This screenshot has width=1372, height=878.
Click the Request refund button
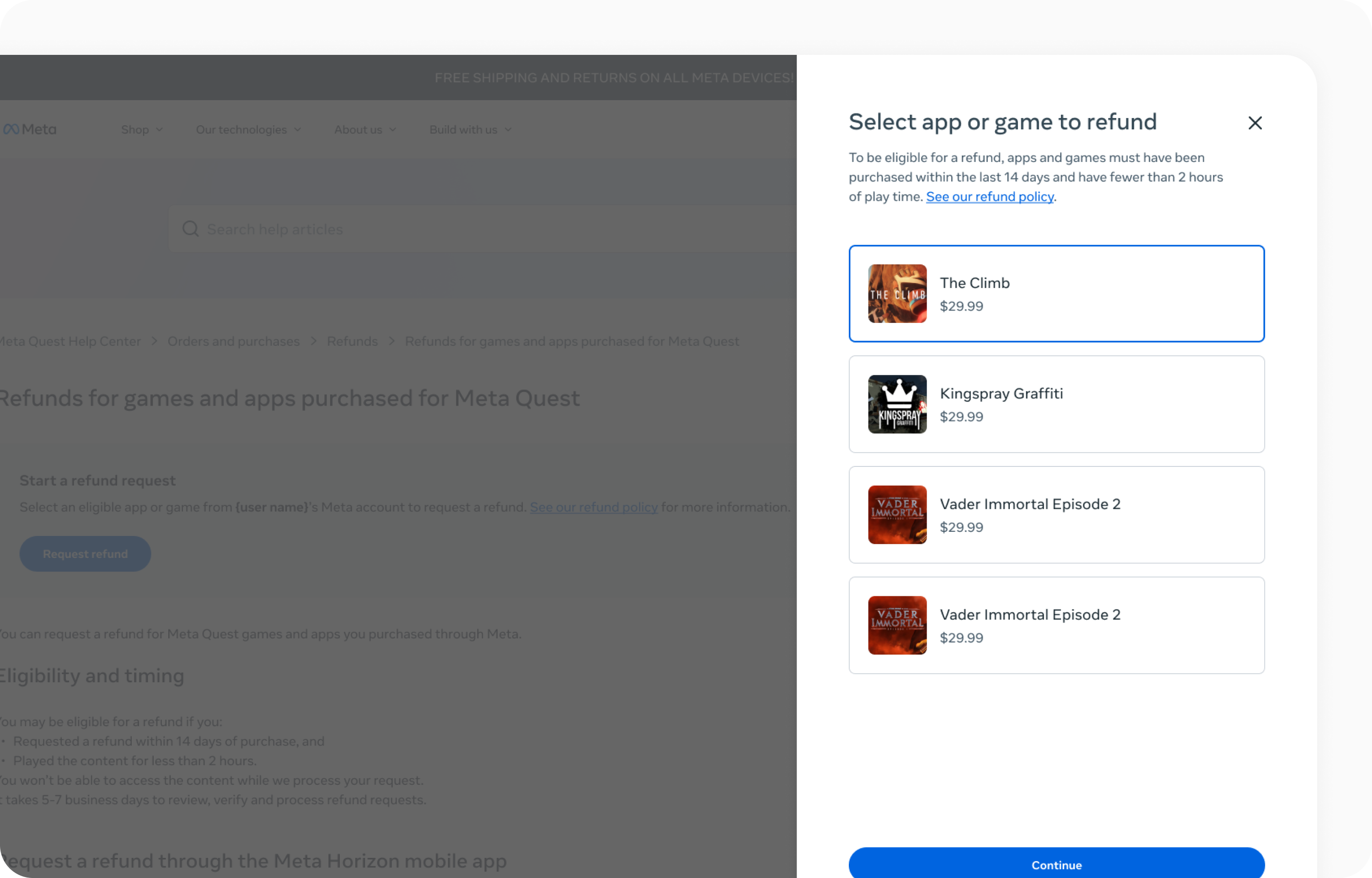(85, 554)
